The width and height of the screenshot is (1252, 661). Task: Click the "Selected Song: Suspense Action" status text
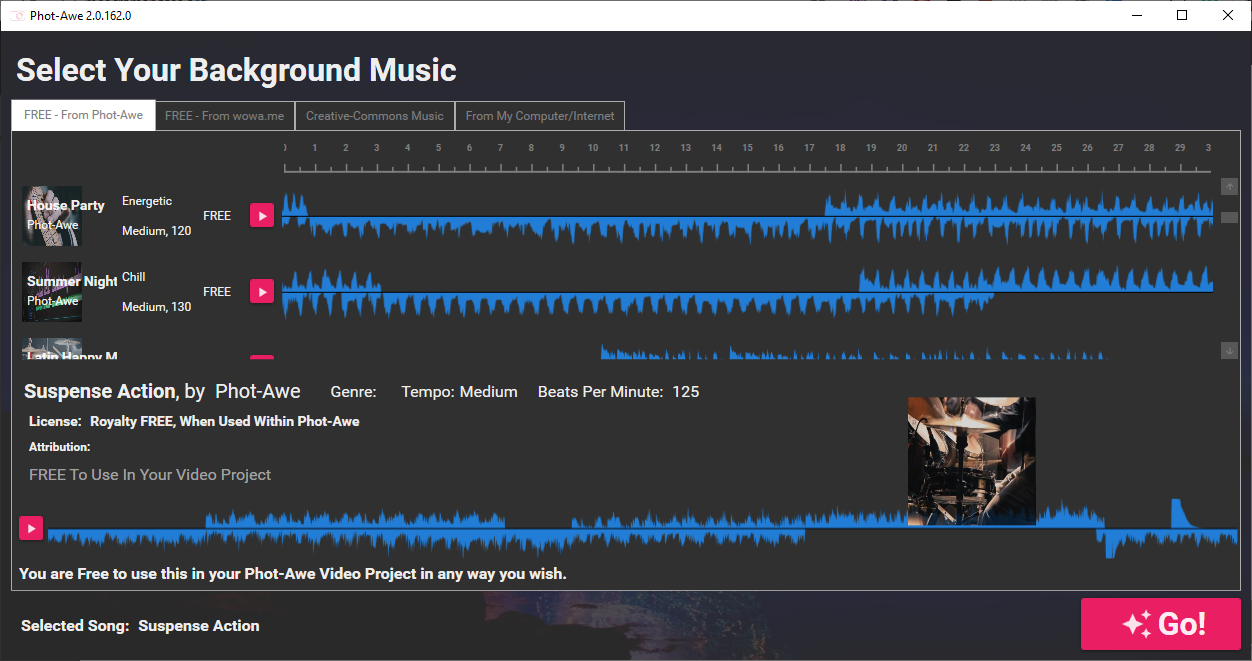tap(140, 626)
